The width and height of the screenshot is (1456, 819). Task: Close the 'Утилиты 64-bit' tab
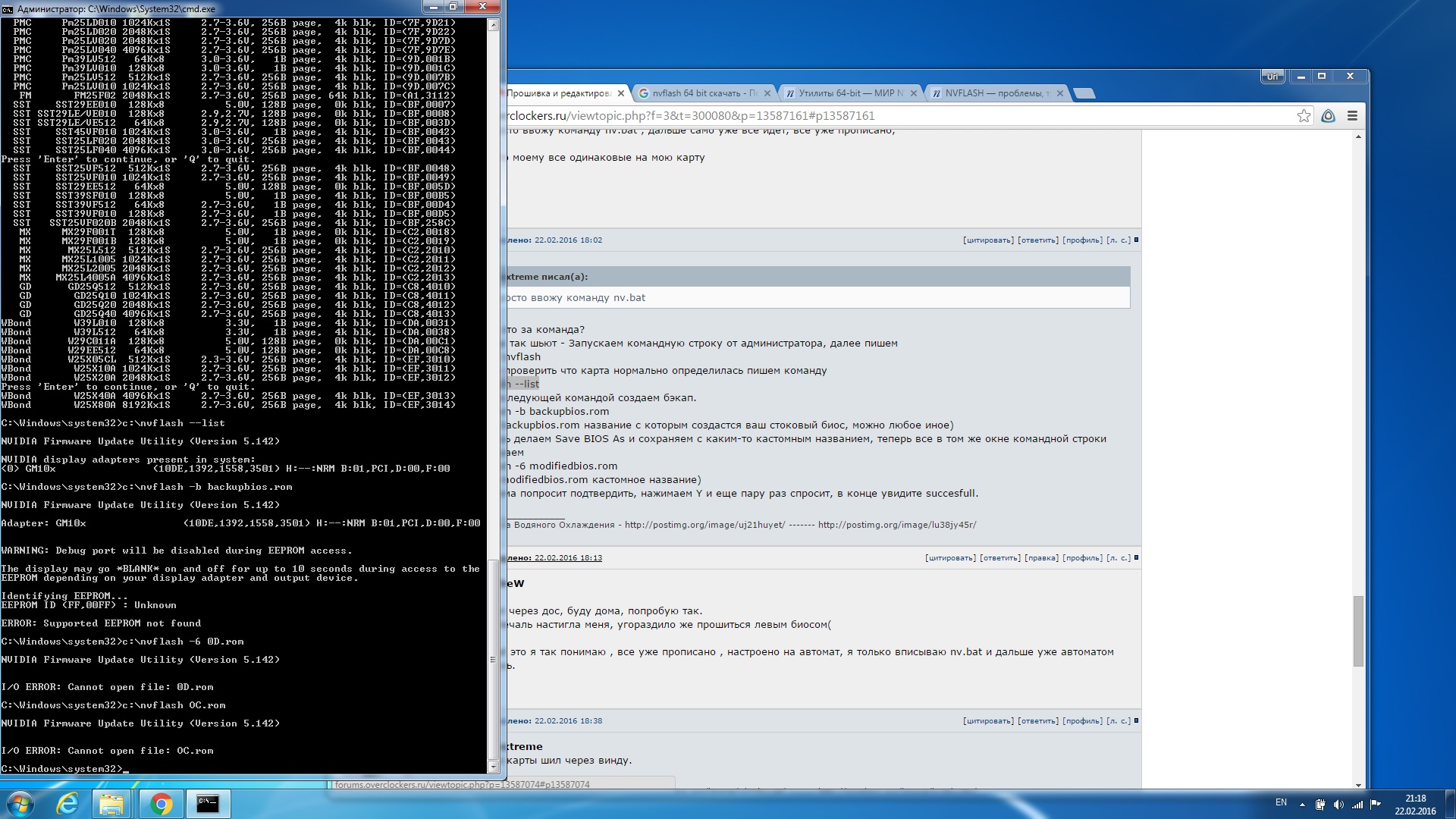(913, 93)
